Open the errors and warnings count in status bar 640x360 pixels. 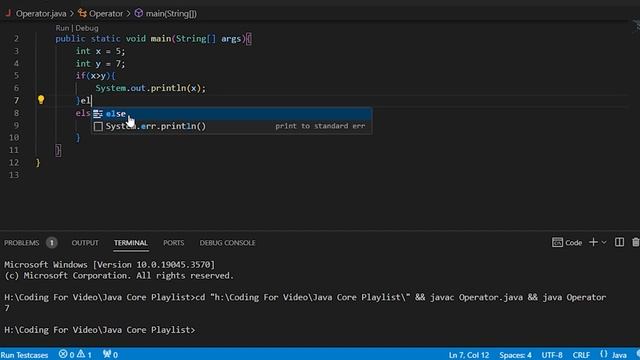(75, 355)
